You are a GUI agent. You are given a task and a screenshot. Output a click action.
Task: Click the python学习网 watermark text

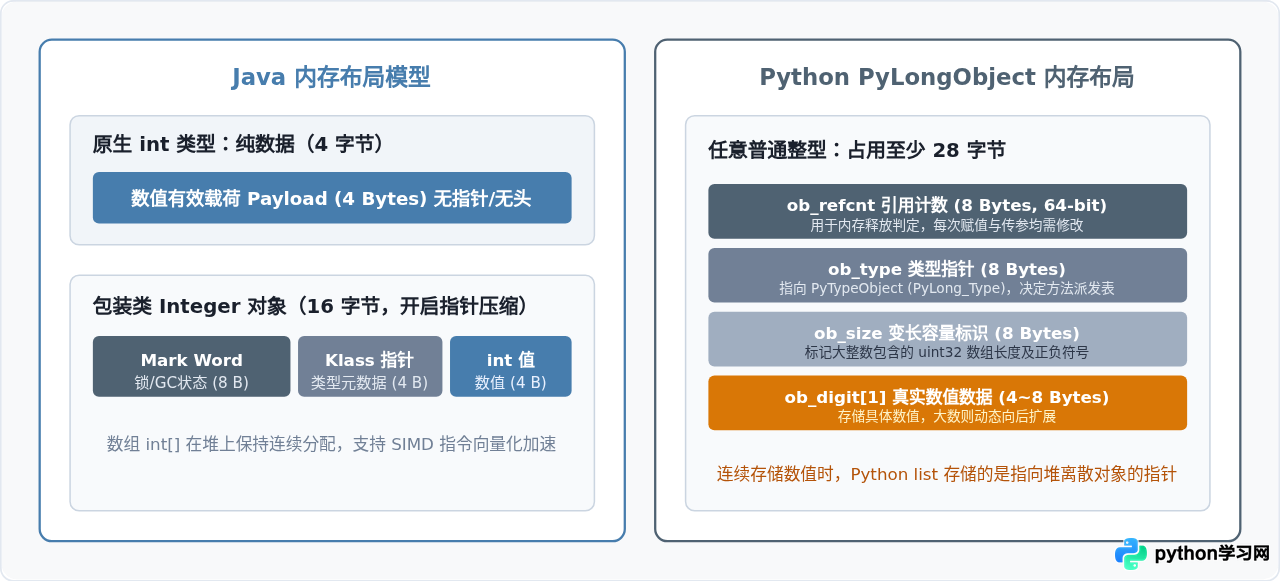click(1212, 554)
